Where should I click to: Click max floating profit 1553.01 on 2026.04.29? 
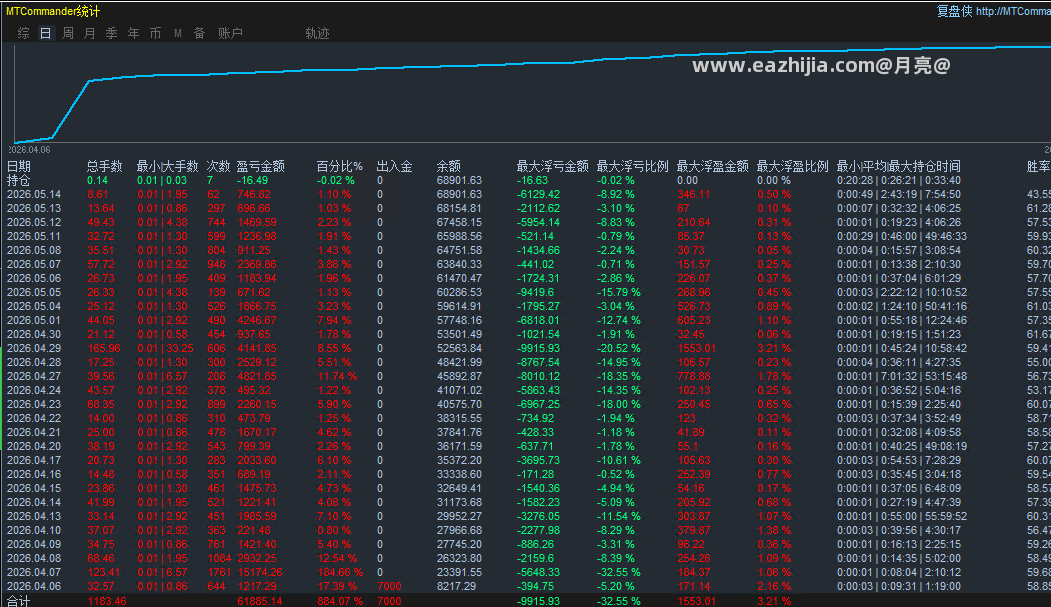point(696,348)
